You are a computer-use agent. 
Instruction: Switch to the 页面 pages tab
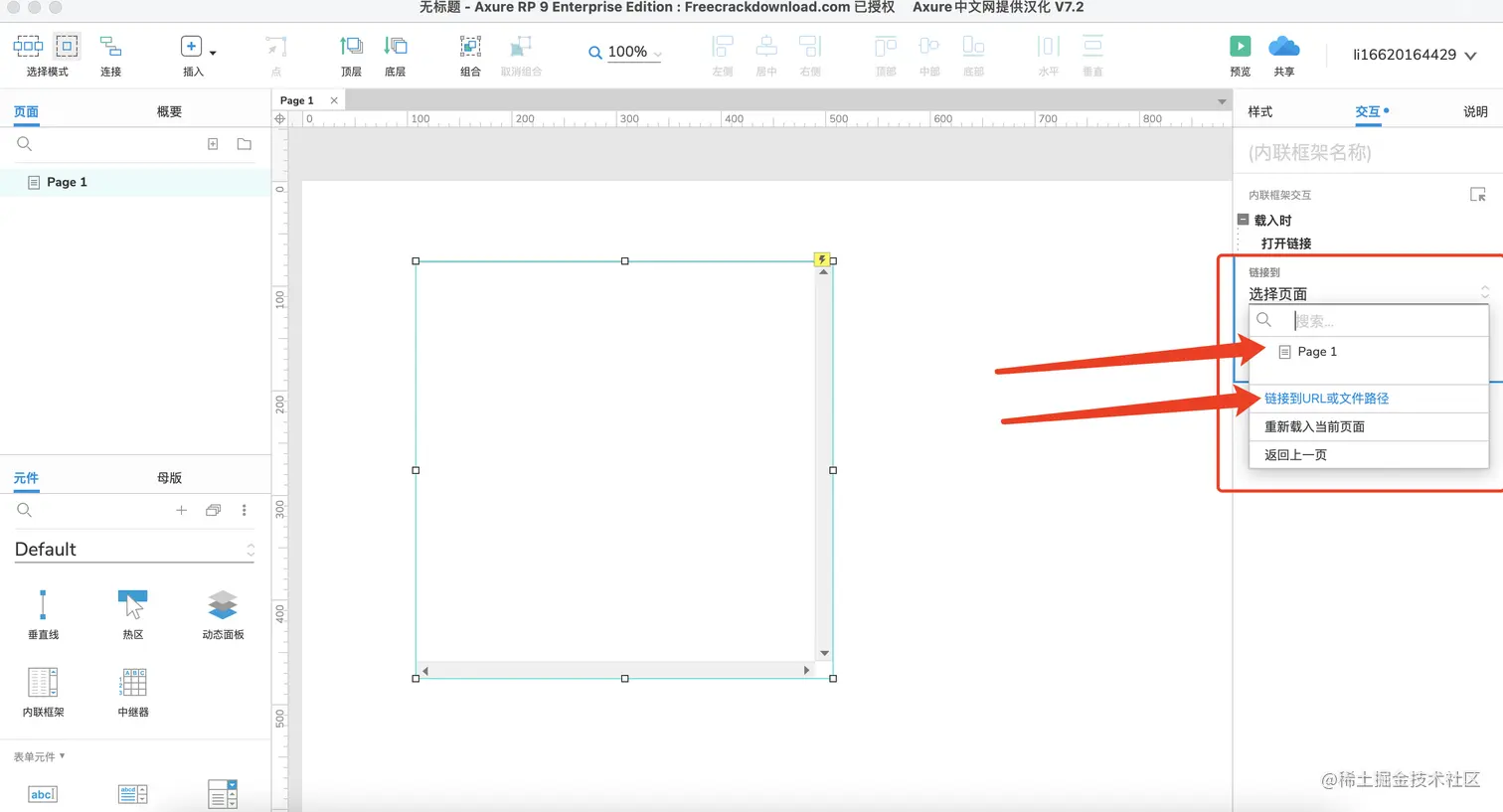pos(27,111)
